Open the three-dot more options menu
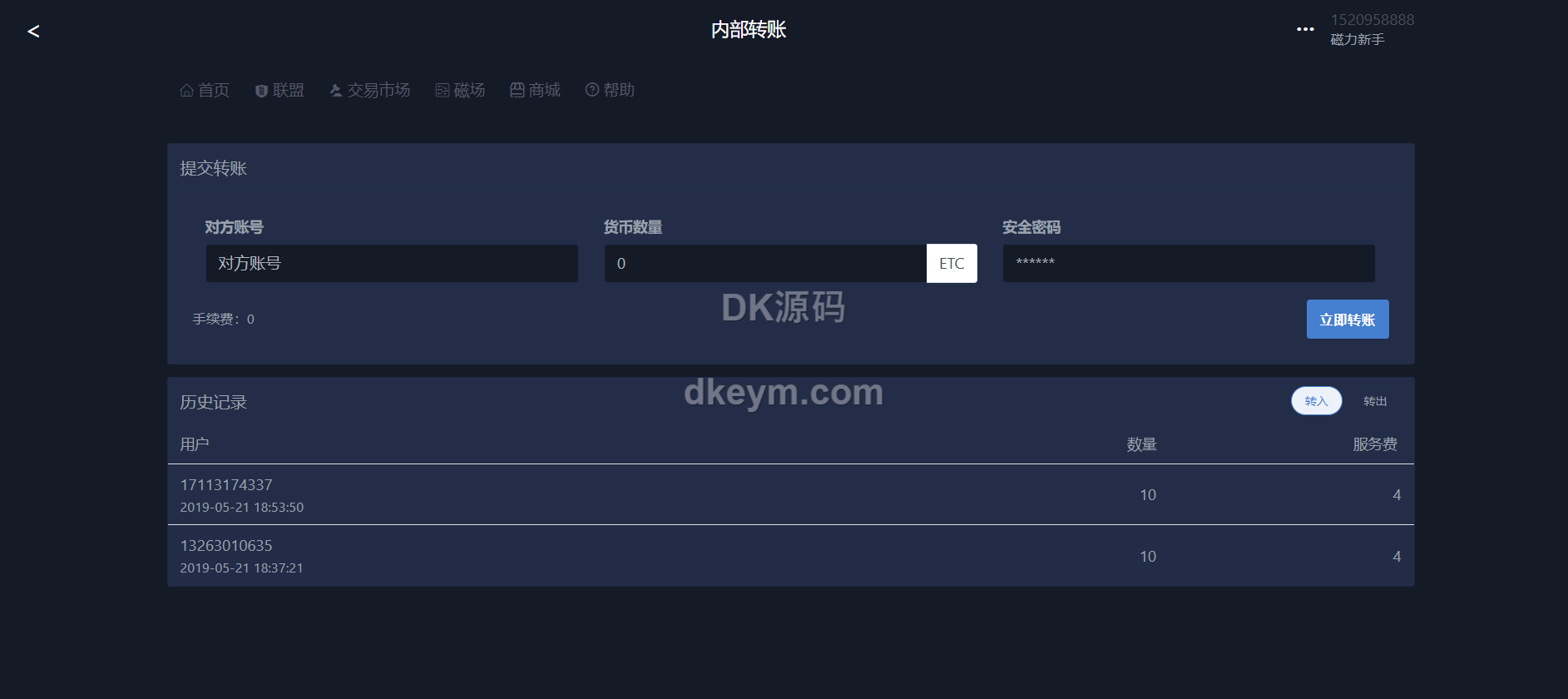Viewport: 1568px width, 699px height. tap(1305, 29)
